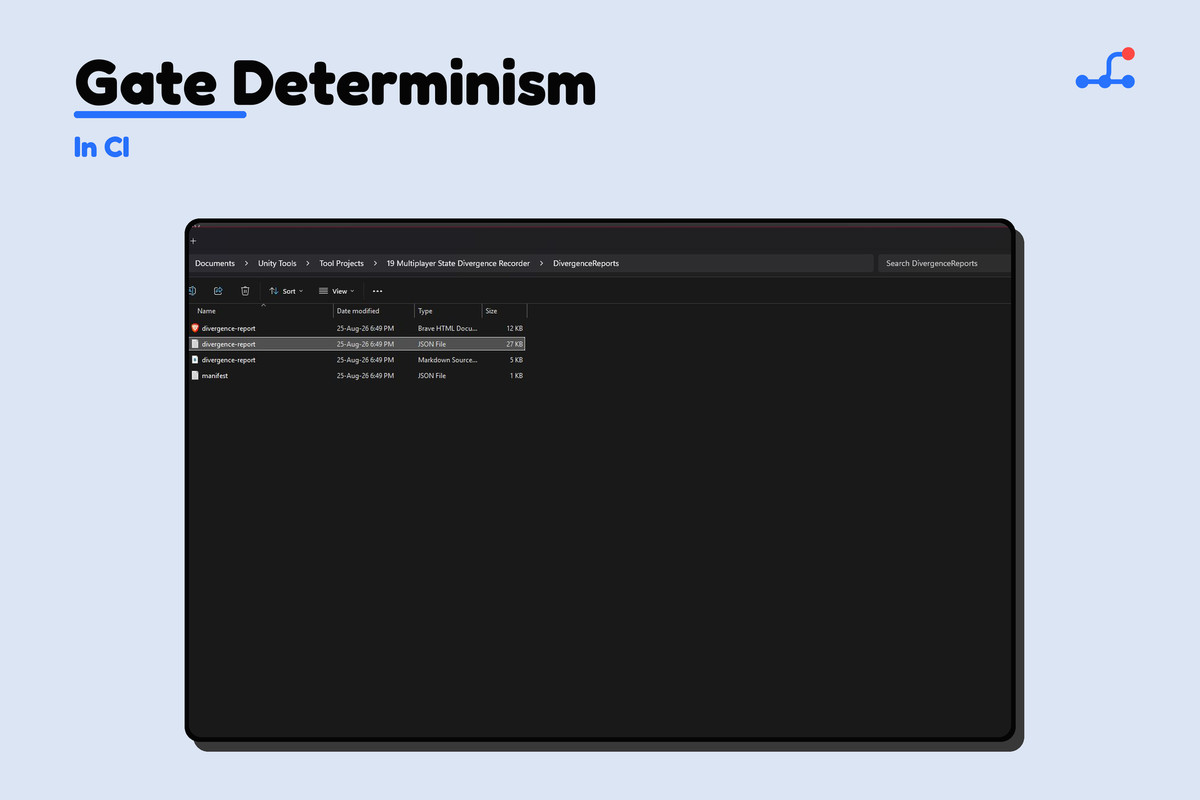This screenshot has width=1200, height=800.
Task: Go to Documents breadcrumb
Action: click(x=215, y=263)
